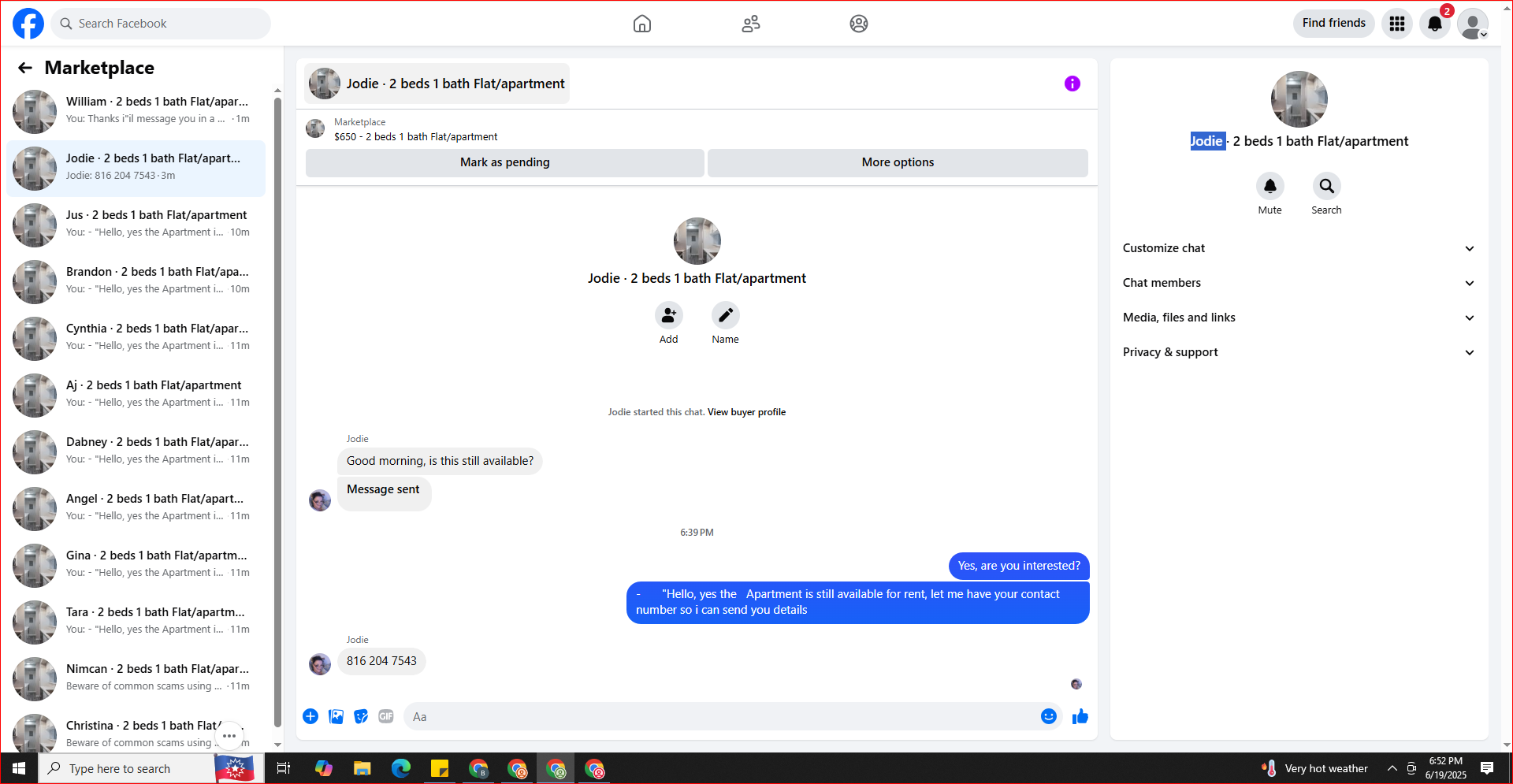Open the Jus conversation
This screenshot has height=784, width=1513.
[x=136, y=225]
